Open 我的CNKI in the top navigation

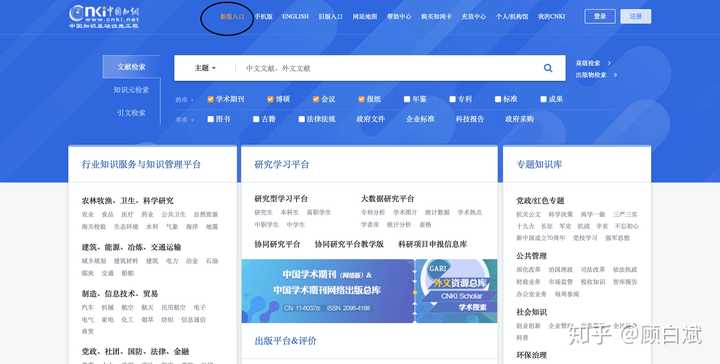tap(551, 17)
